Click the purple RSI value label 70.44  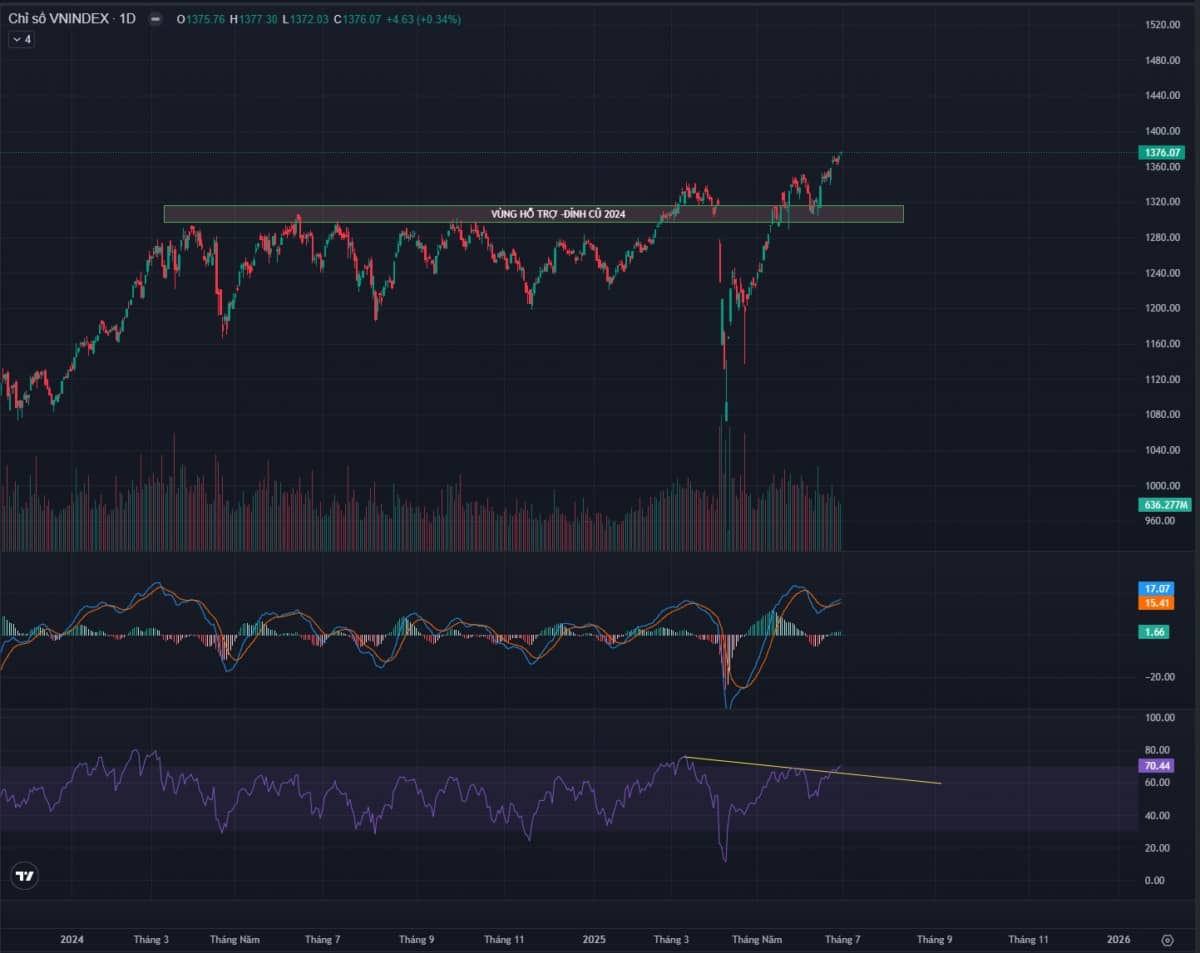click(x=1155, y=766)
